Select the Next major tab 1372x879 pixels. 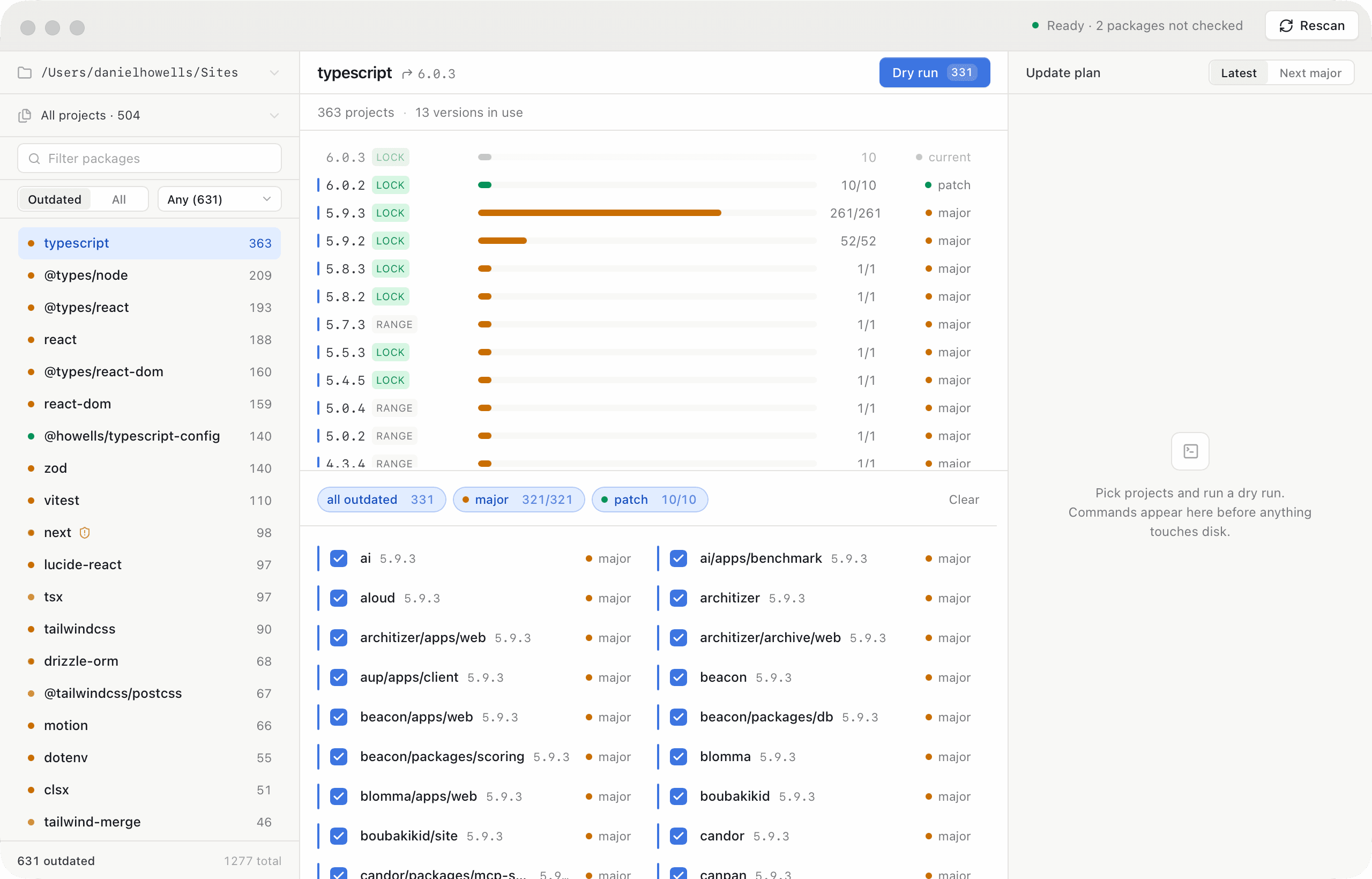click(x=1310, y=73)
